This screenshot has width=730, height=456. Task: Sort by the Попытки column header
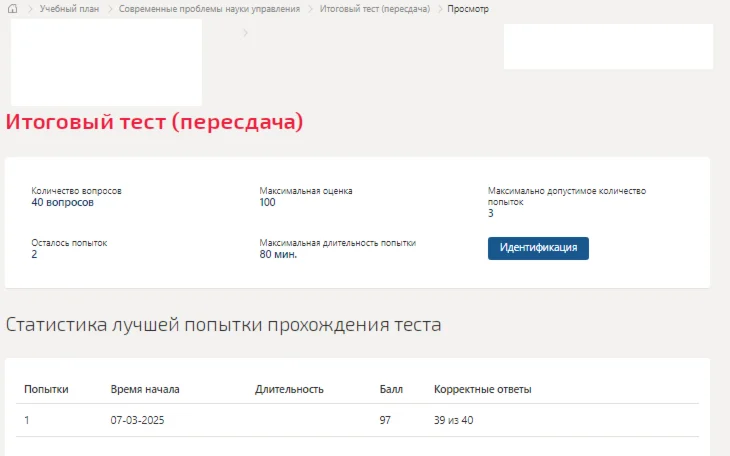(46, 389)
